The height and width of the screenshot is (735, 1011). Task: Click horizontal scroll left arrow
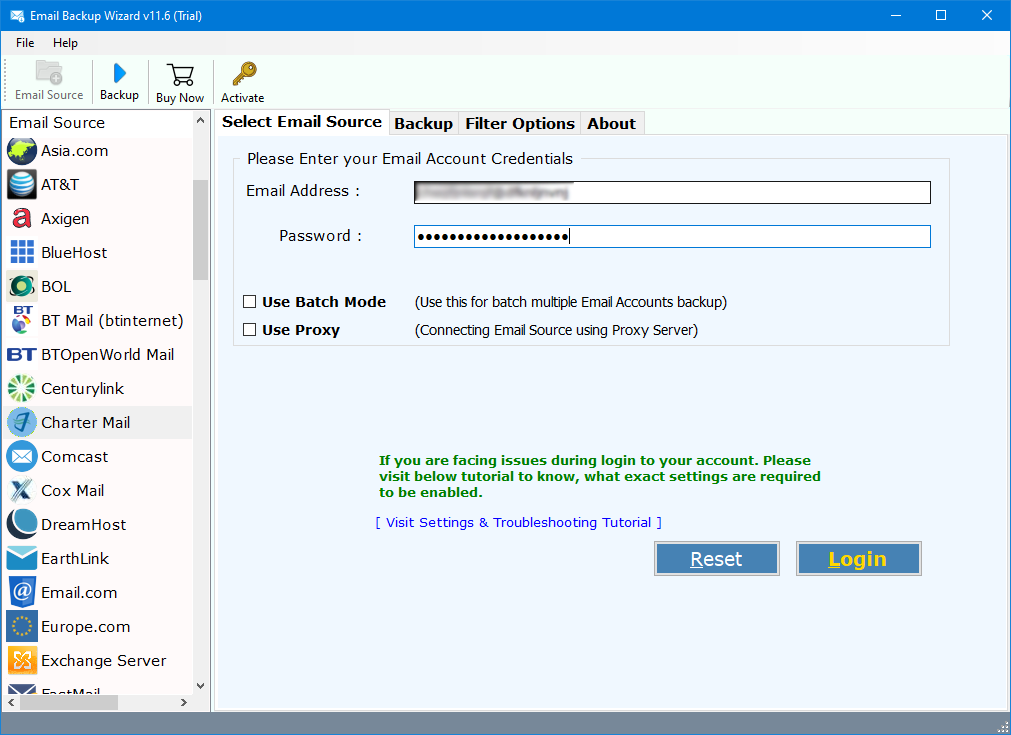(11, 703)
